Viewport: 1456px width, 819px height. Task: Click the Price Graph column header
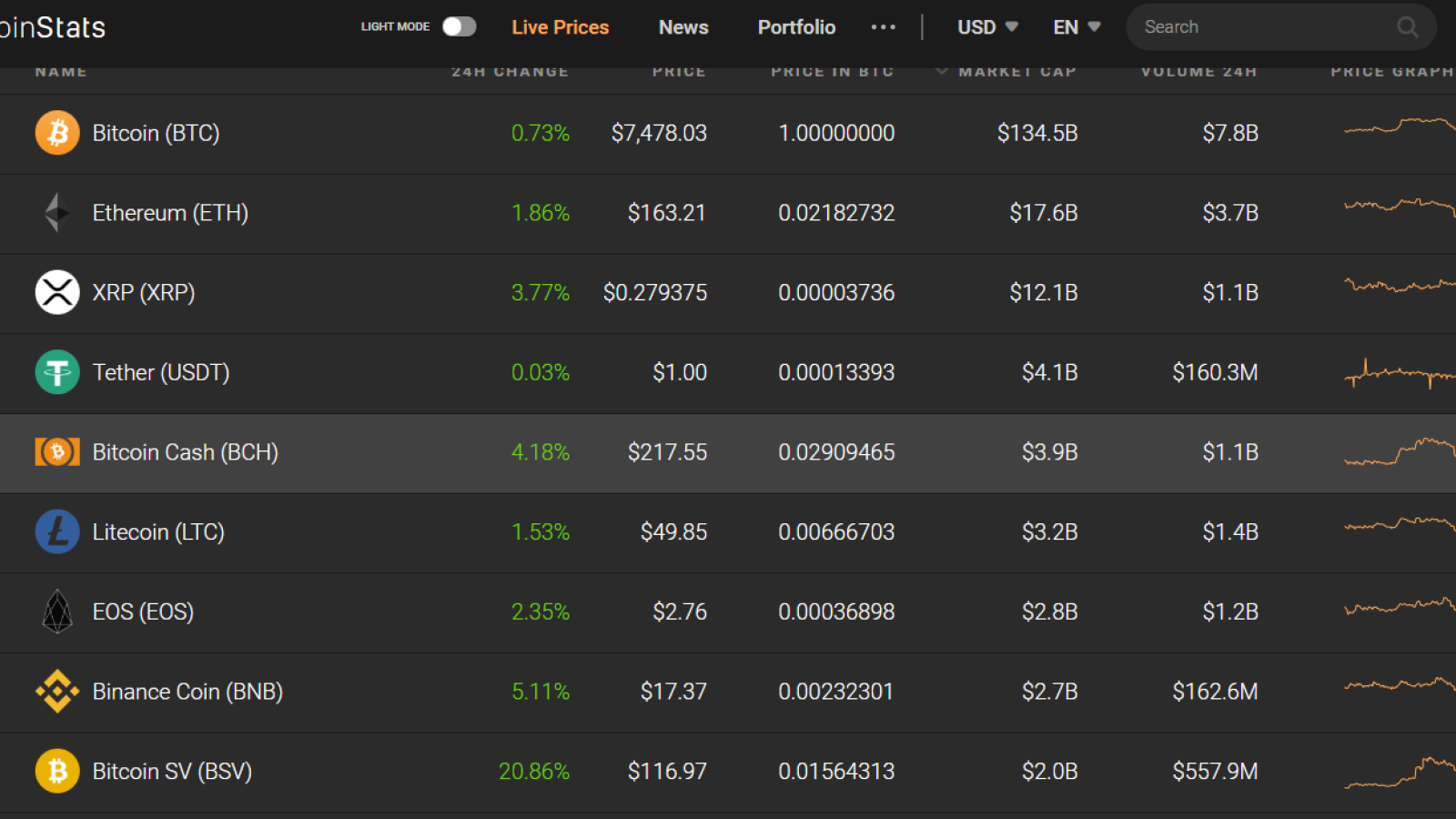[x=1392, y=72]
